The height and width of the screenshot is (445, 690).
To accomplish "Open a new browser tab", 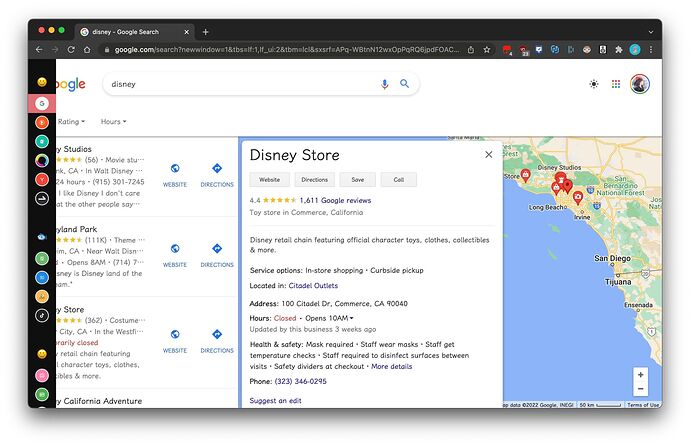I will tap(206, 31).
